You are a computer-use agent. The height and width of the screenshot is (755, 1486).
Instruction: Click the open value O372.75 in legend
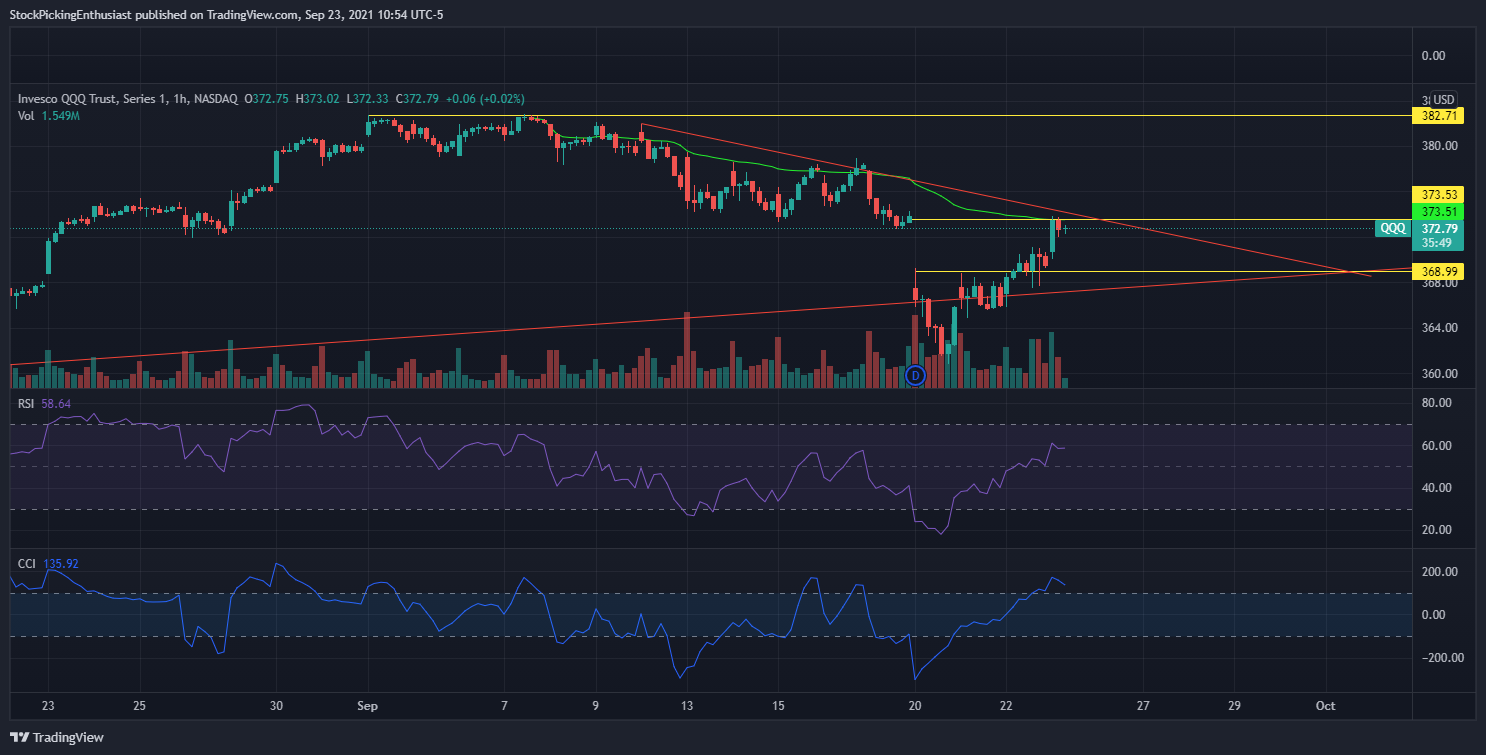pyautogui.click(x=266, y=99)
